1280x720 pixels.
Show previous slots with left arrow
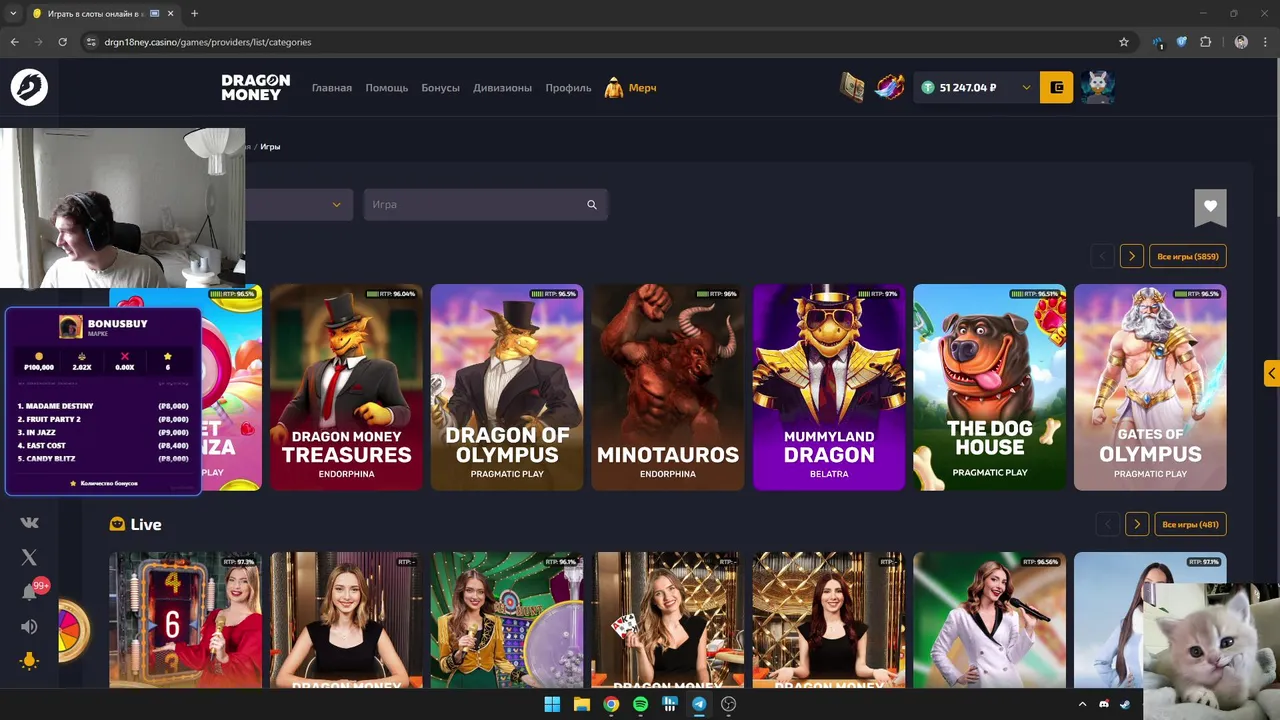(1102, 256)
